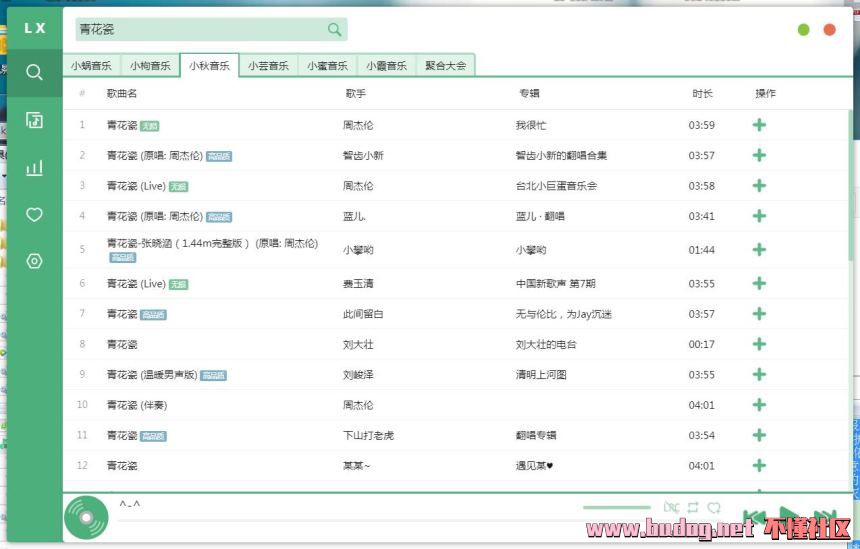
Task: Click the search field containing 青花瓷
Action: coord(200,30)
